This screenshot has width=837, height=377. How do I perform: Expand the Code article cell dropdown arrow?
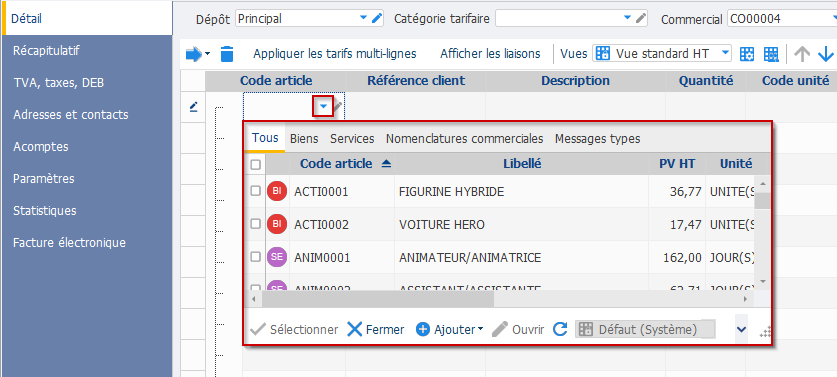tap(323, 106)
